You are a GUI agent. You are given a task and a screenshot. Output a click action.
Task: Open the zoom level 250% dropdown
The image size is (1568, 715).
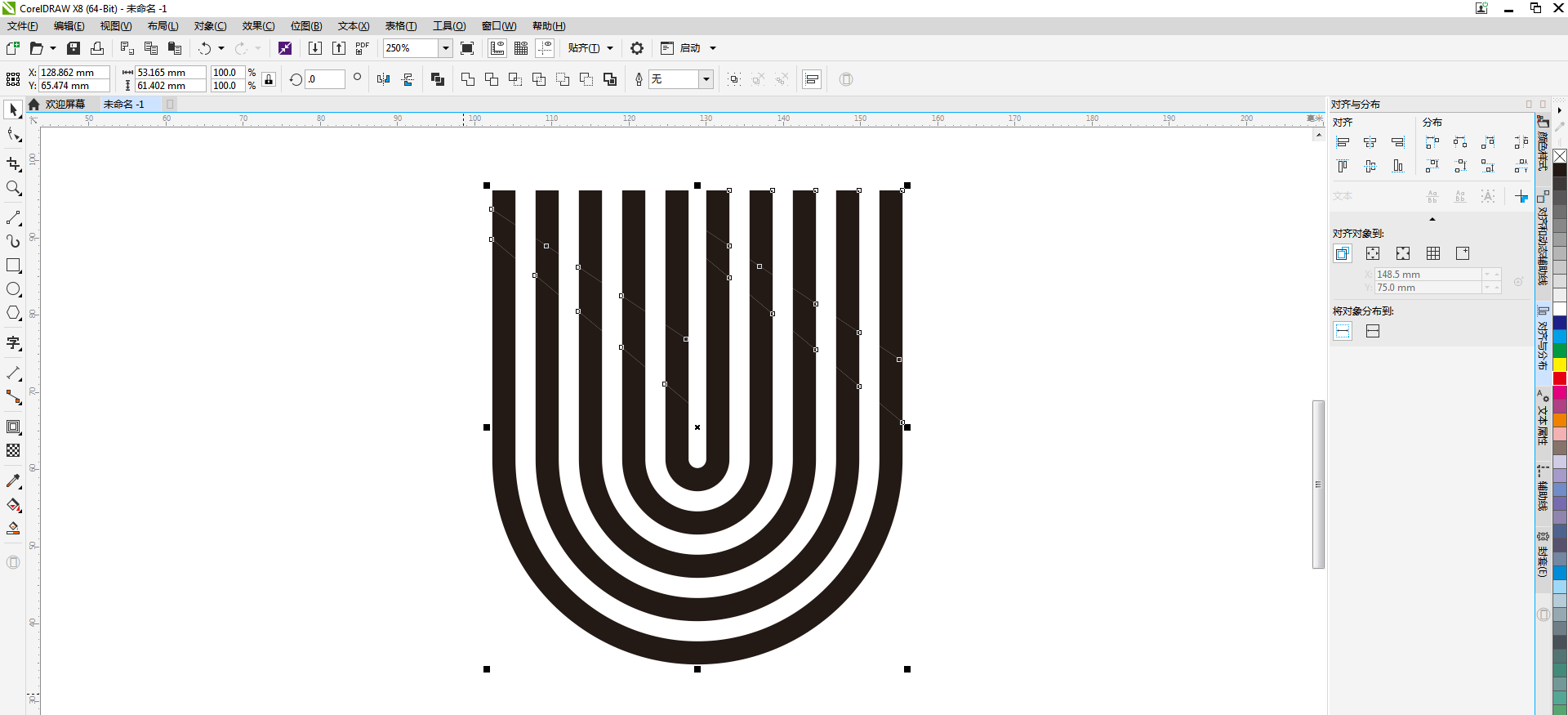pyautogui.click(x=446, y=48)
